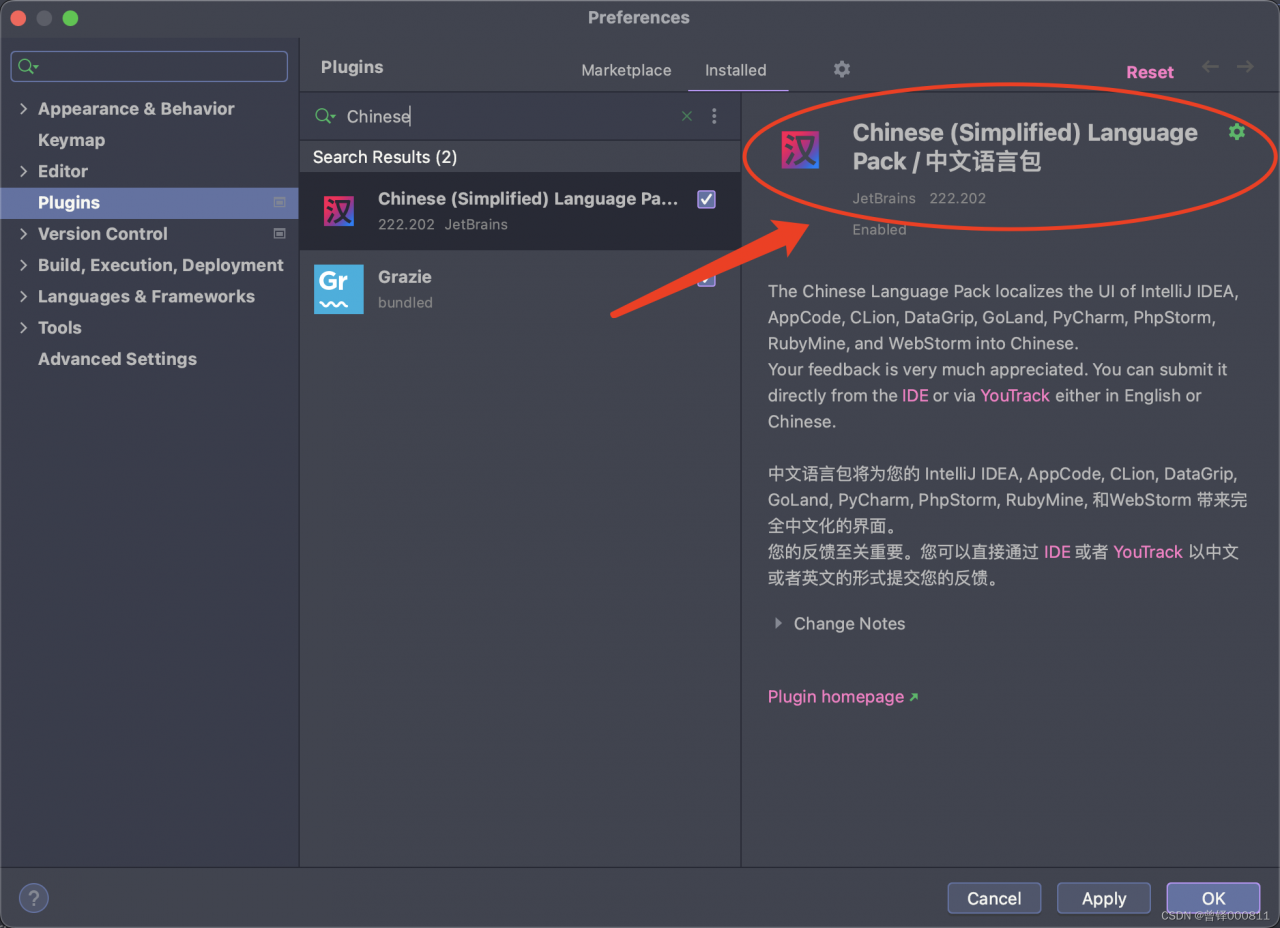
Task: Click the magnifier icon in the plugin search field
Action: pyautogui.click(x=325, y=116)
